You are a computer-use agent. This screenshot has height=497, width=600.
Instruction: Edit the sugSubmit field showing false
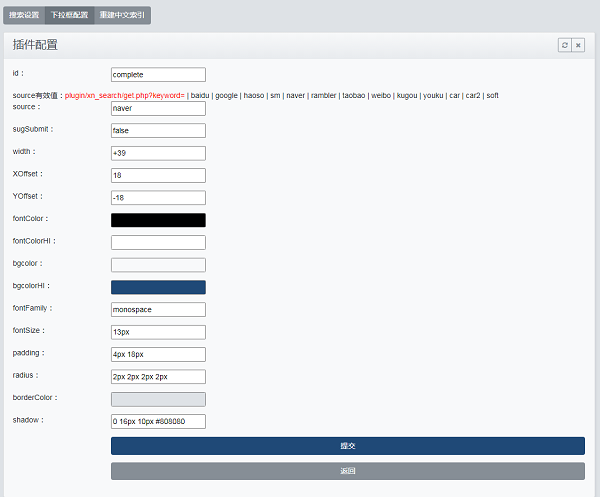tap(158, 130)
